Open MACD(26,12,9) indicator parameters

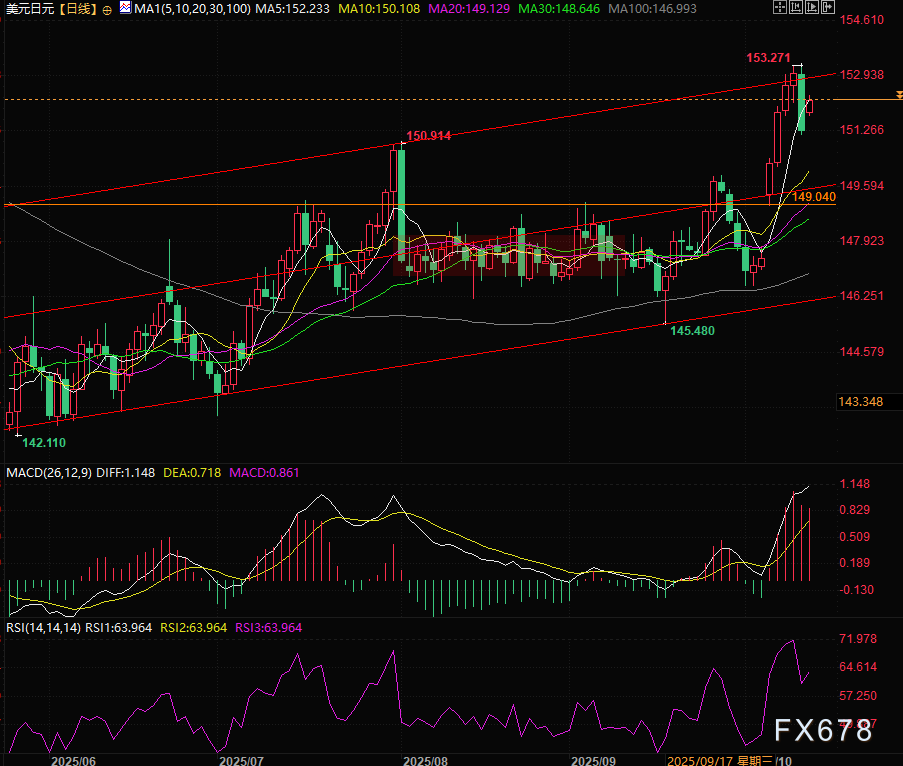[x=50, y=472]
